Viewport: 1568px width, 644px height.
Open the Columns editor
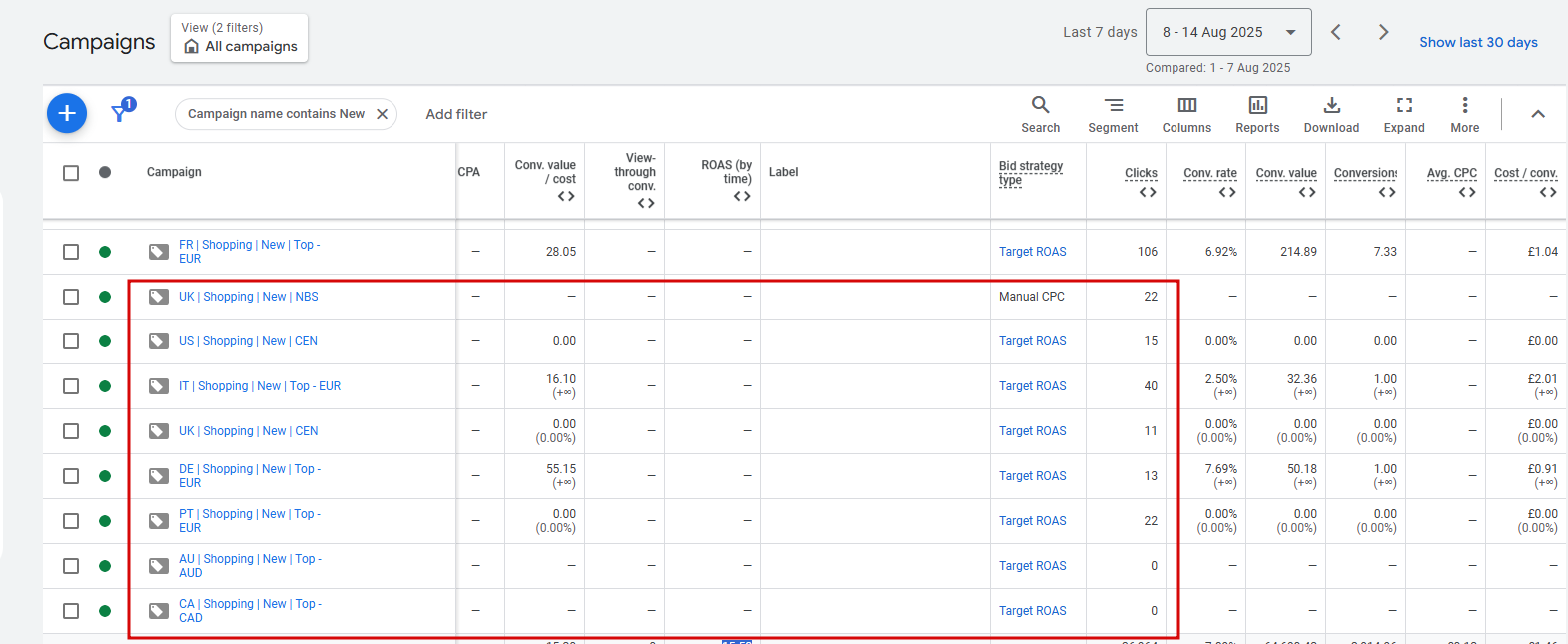coord(1186,114)
